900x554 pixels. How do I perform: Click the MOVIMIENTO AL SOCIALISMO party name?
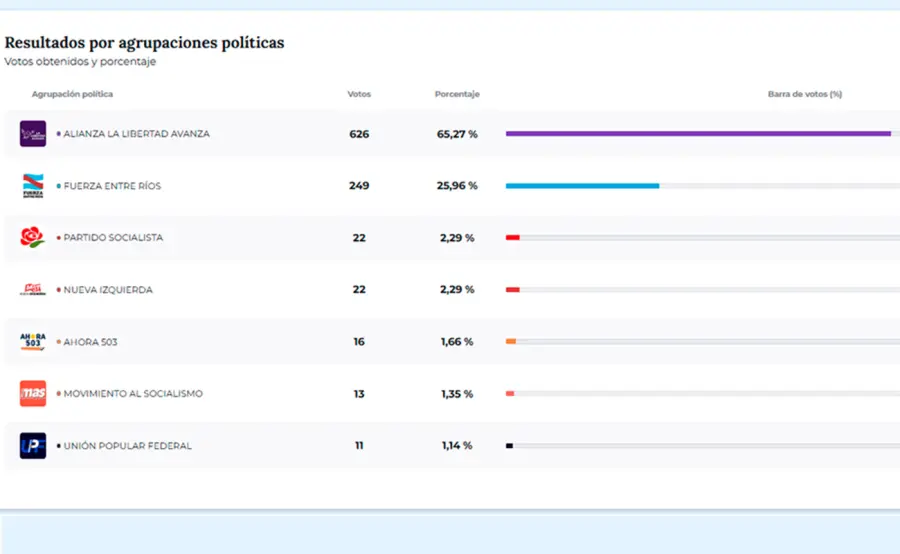(x=133, y=394)
